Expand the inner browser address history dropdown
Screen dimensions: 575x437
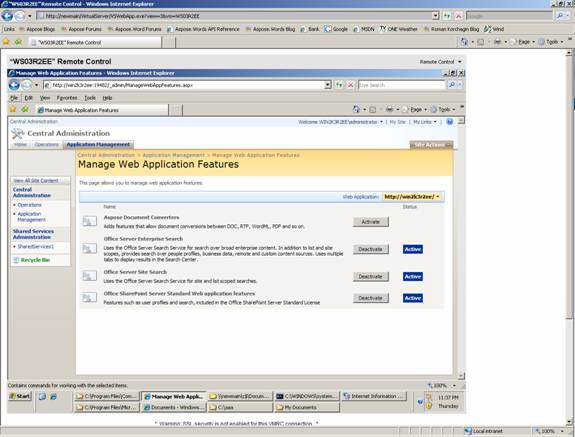pos(328,85)
